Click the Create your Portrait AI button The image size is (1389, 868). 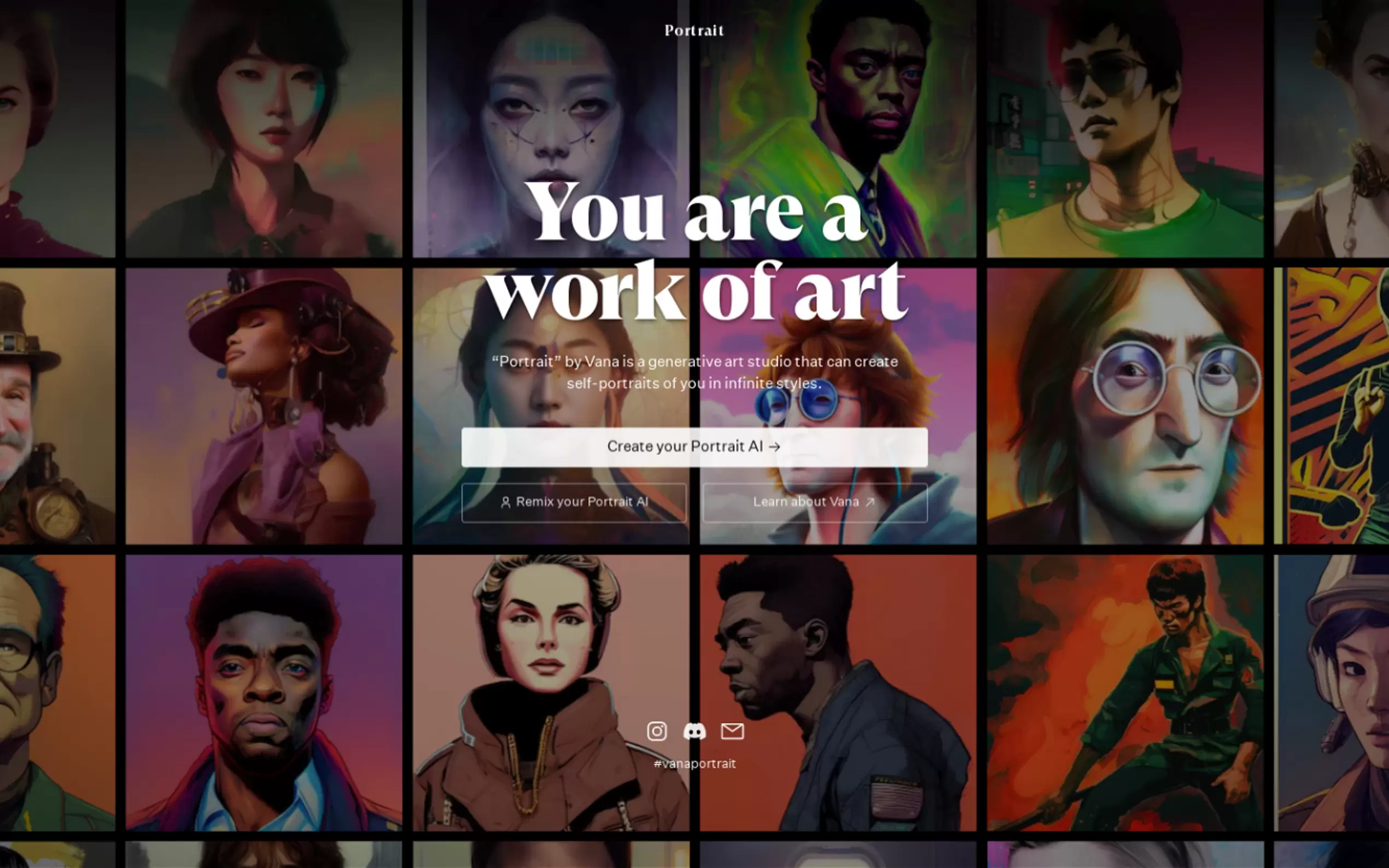(x=694, y=447)
